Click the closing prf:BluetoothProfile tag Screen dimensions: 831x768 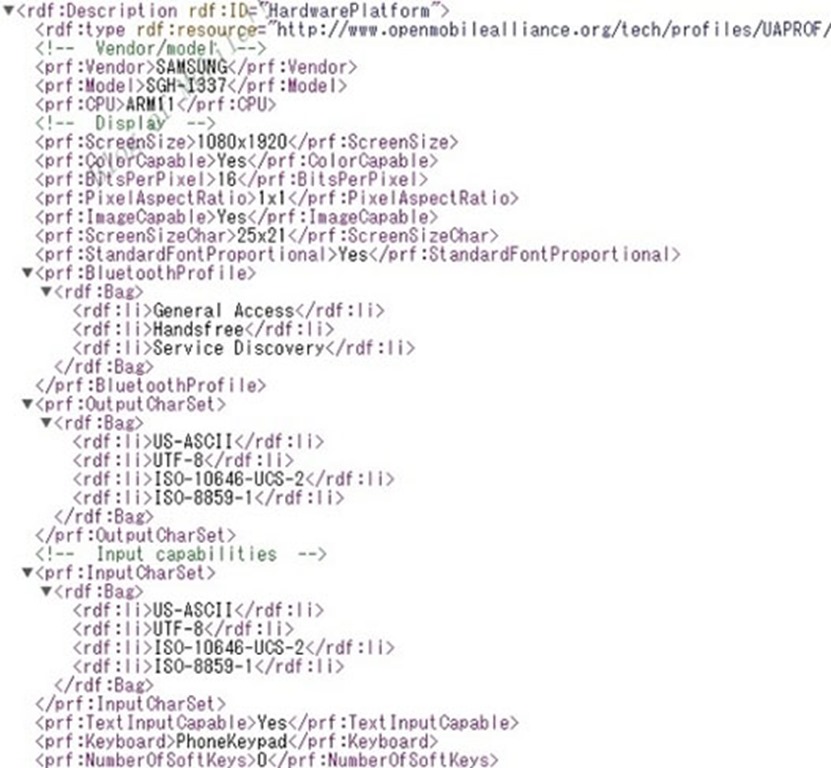[151, 385]
